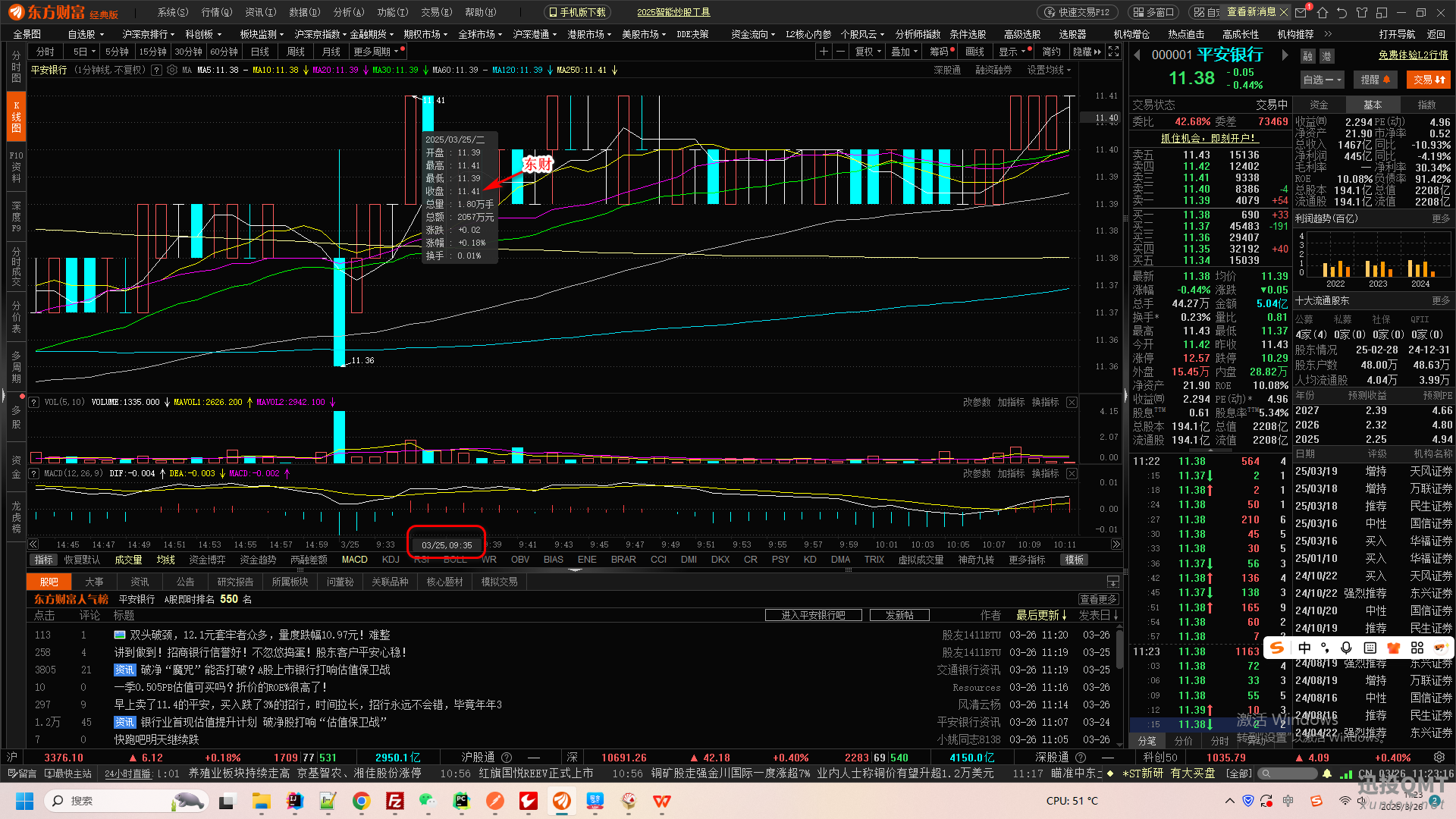Viewport: 1456px width, 819px height.
Task: Click the undo/back arrow icon in title bar
Action: pos(1342,12)
